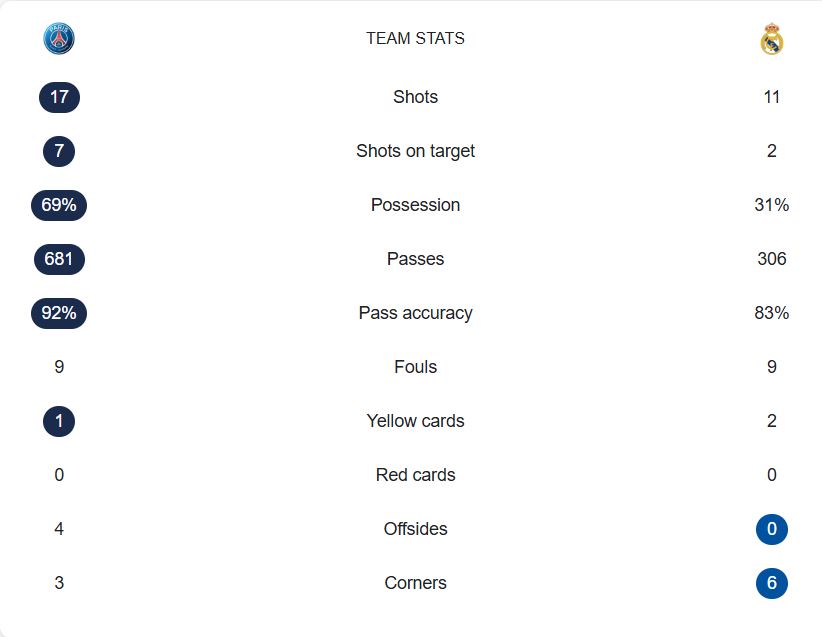Click Real Madrid's 306 passes value
822x637 pixels.
pos(772,259)
